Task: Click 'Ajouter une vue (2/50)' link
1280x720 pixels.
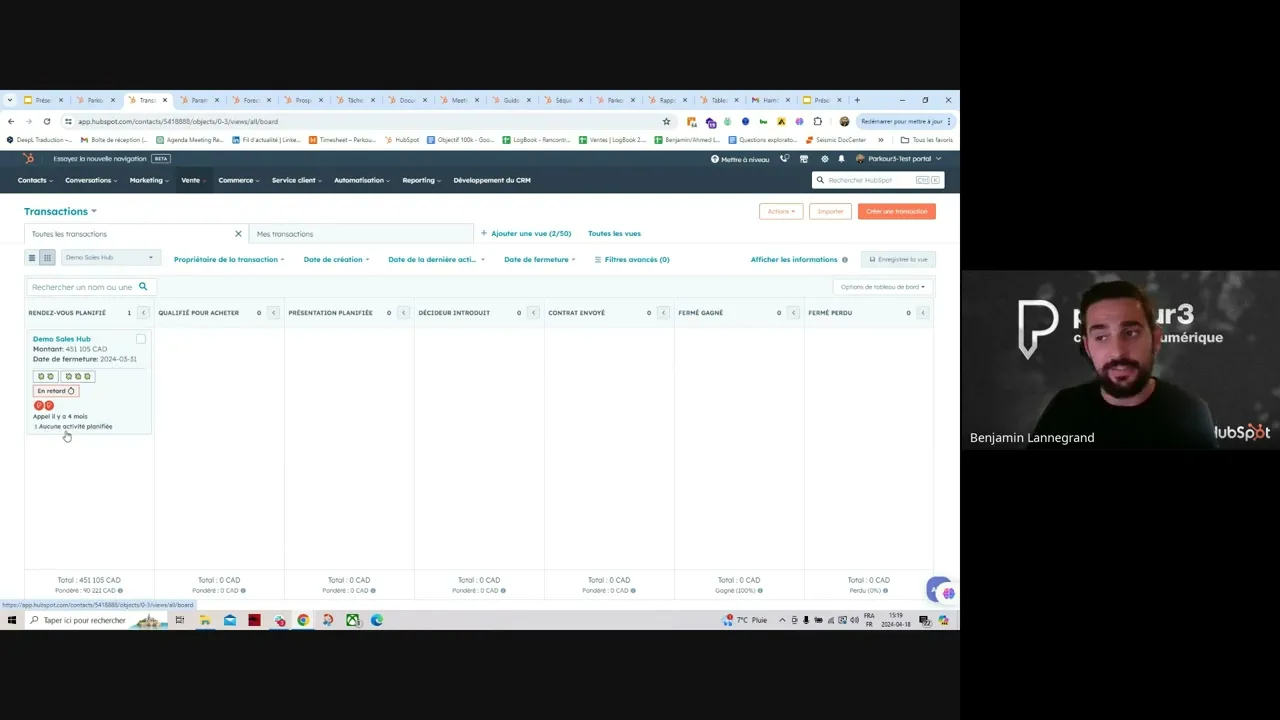Action: 526,233
